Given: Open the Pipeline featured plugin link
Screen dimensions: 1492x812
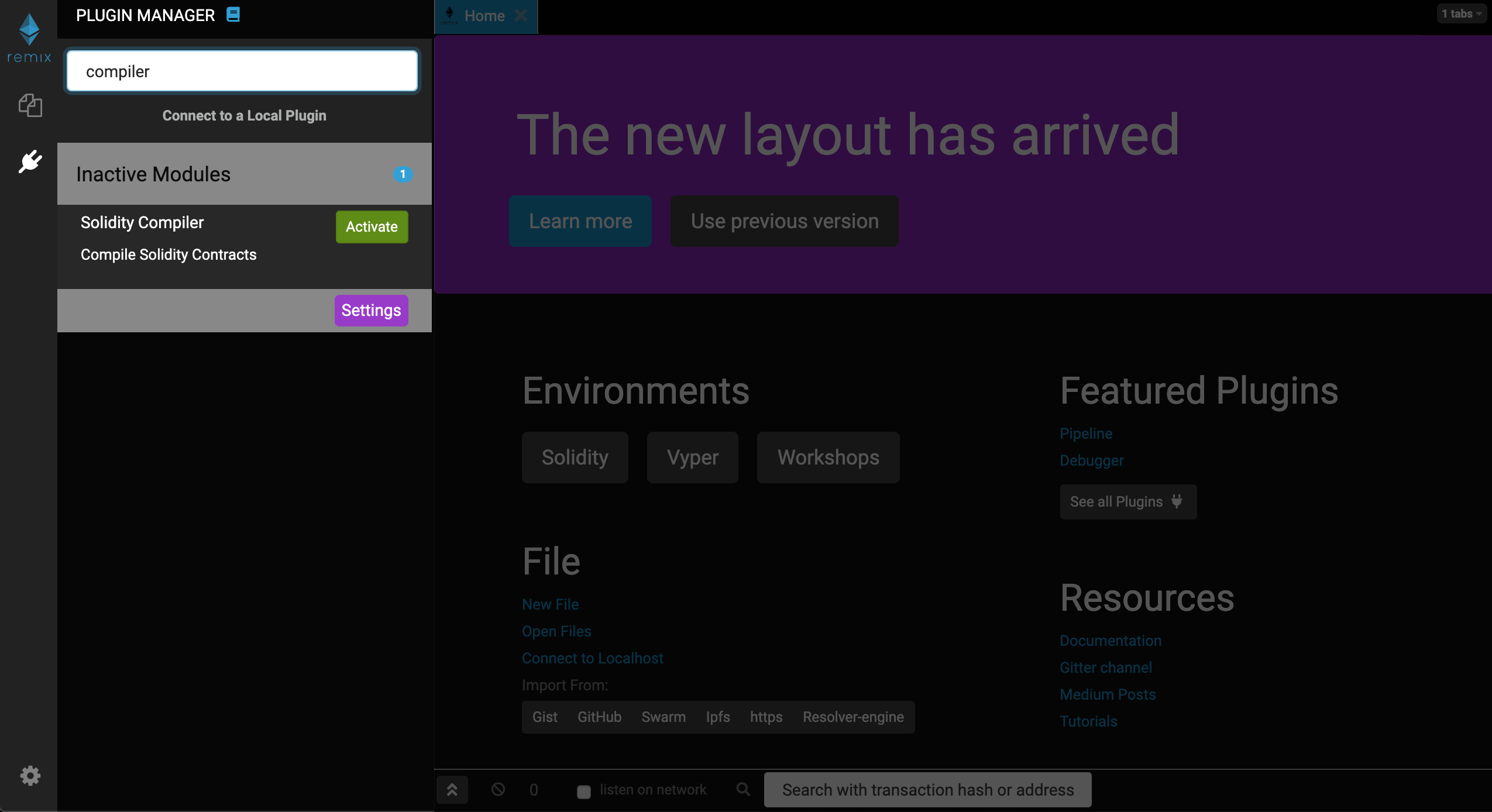Looking at the screenshot, I should click(x=1086, y=433).
